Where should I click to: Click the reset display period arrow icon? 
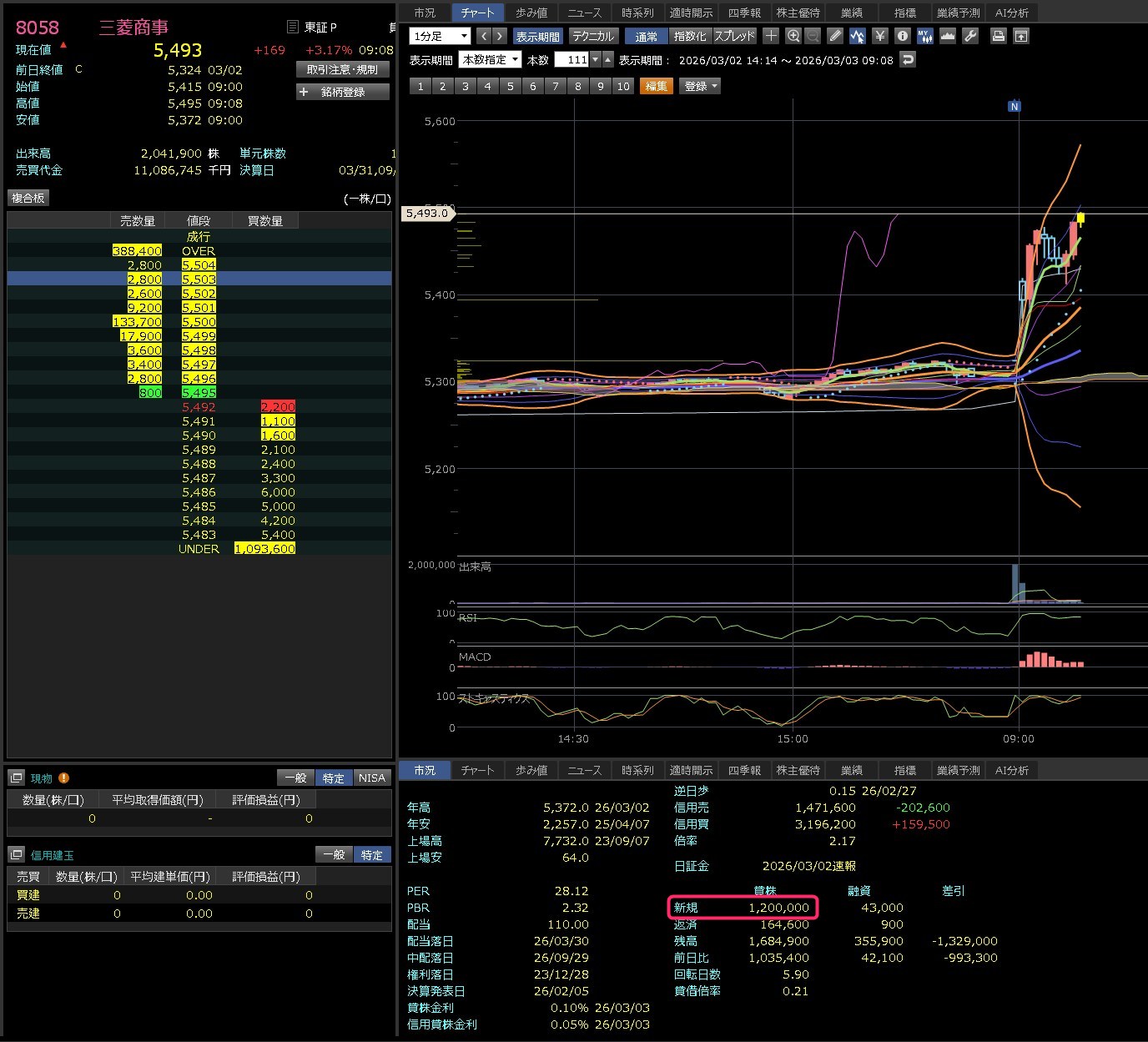point(908,60)
